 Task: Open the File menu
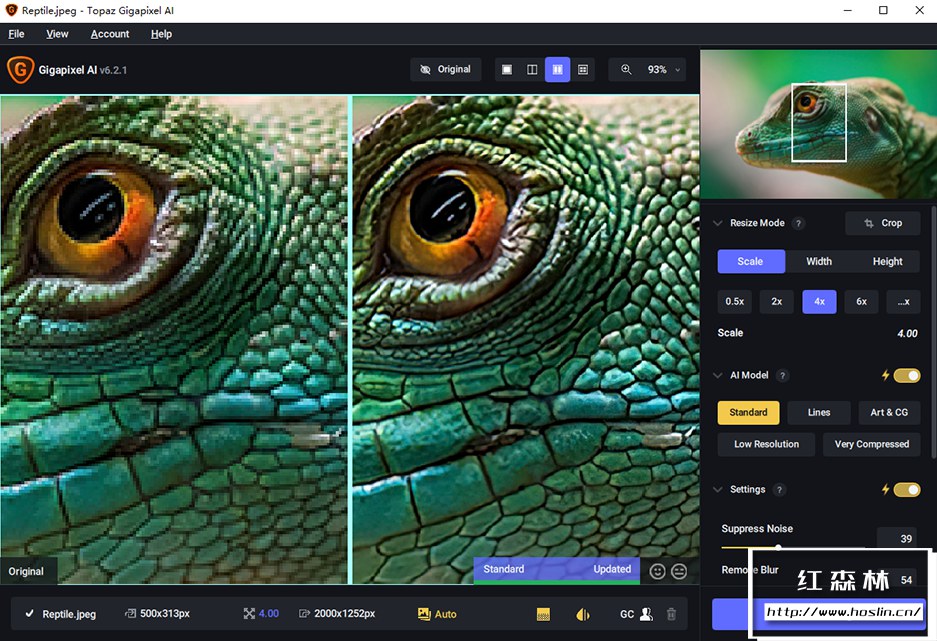pos(16,34)
